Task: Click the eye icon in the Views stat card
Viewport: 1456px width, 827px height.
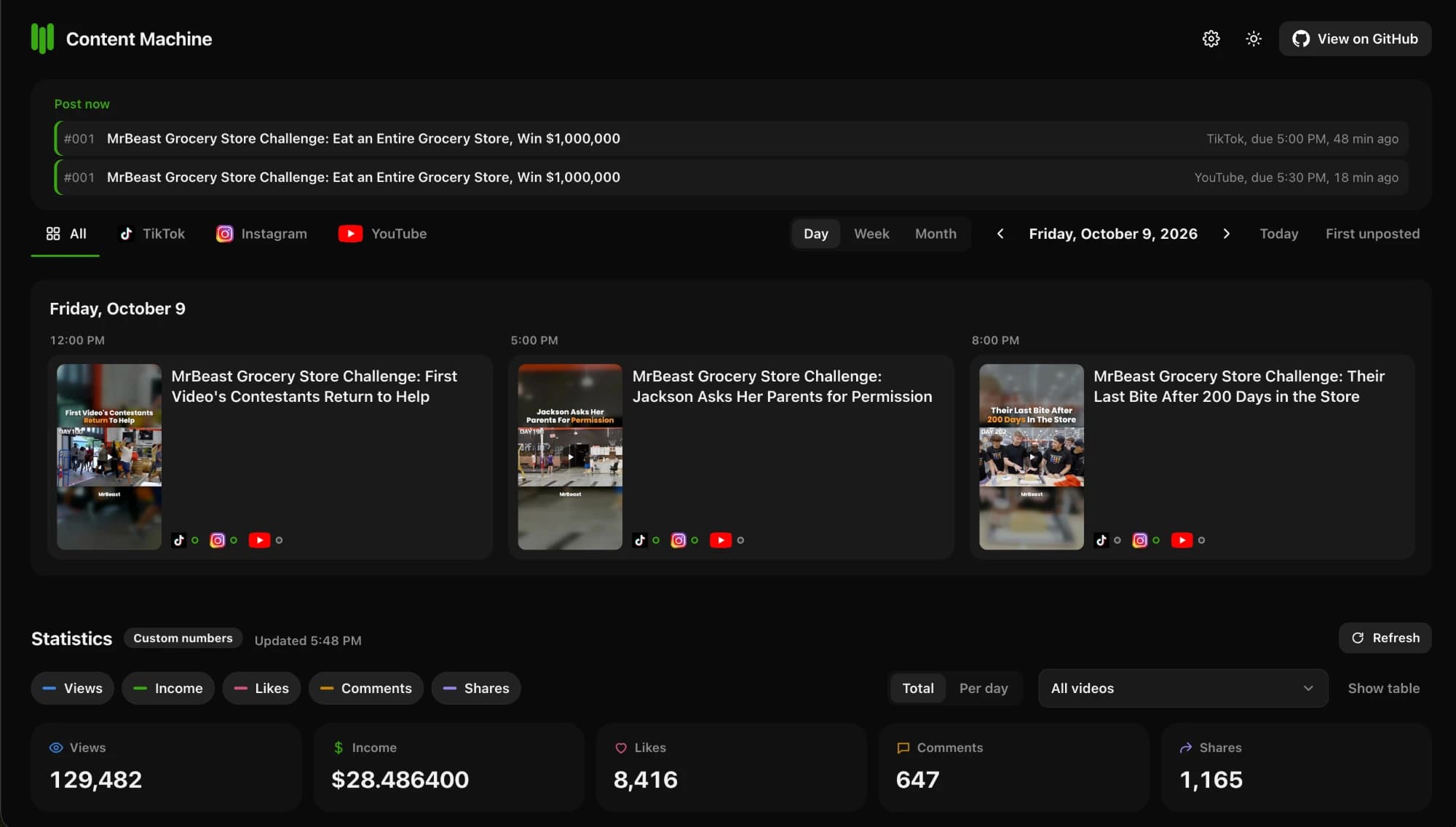Action: (56, 748)
